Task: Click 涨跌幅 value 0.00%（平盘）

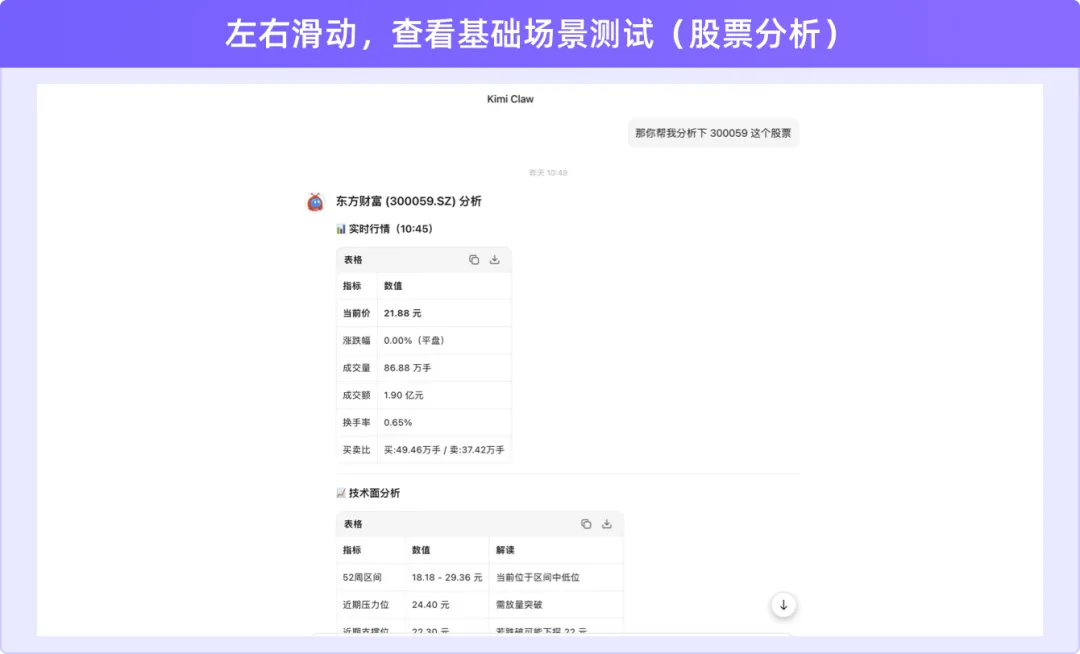Action: click(x=416, y=341)
